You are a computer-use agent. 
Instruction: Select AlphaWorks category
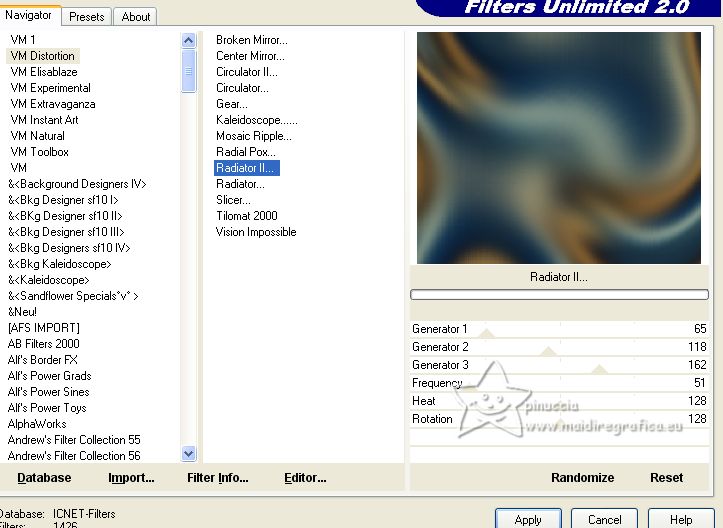[x=37, y=424]
